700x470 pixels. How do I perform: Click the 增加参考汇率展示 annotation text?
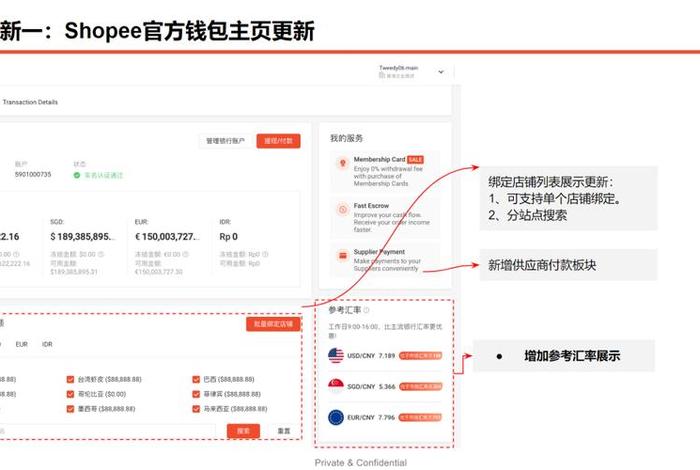point(572,356)
